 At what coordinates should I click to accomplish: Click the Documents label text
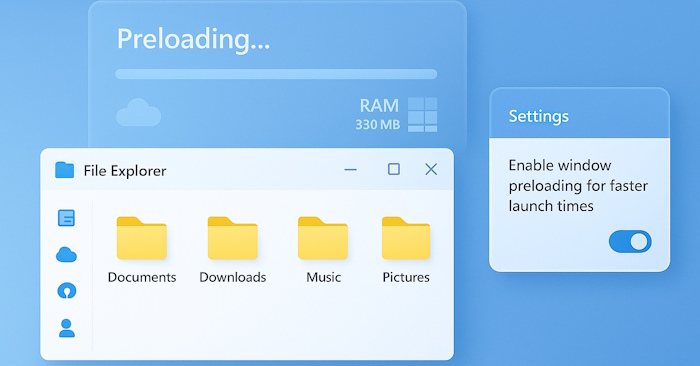[142, 277]
